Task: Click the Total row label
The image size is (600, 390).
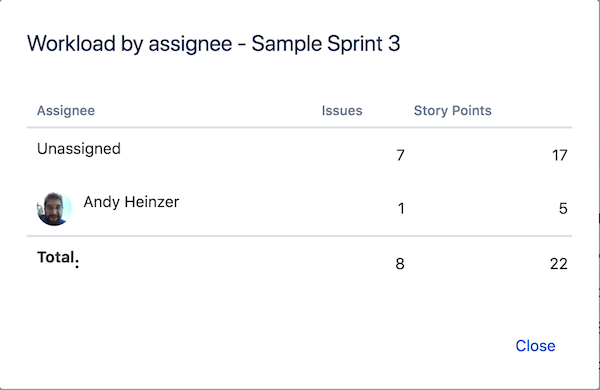Action: [58, 258]
